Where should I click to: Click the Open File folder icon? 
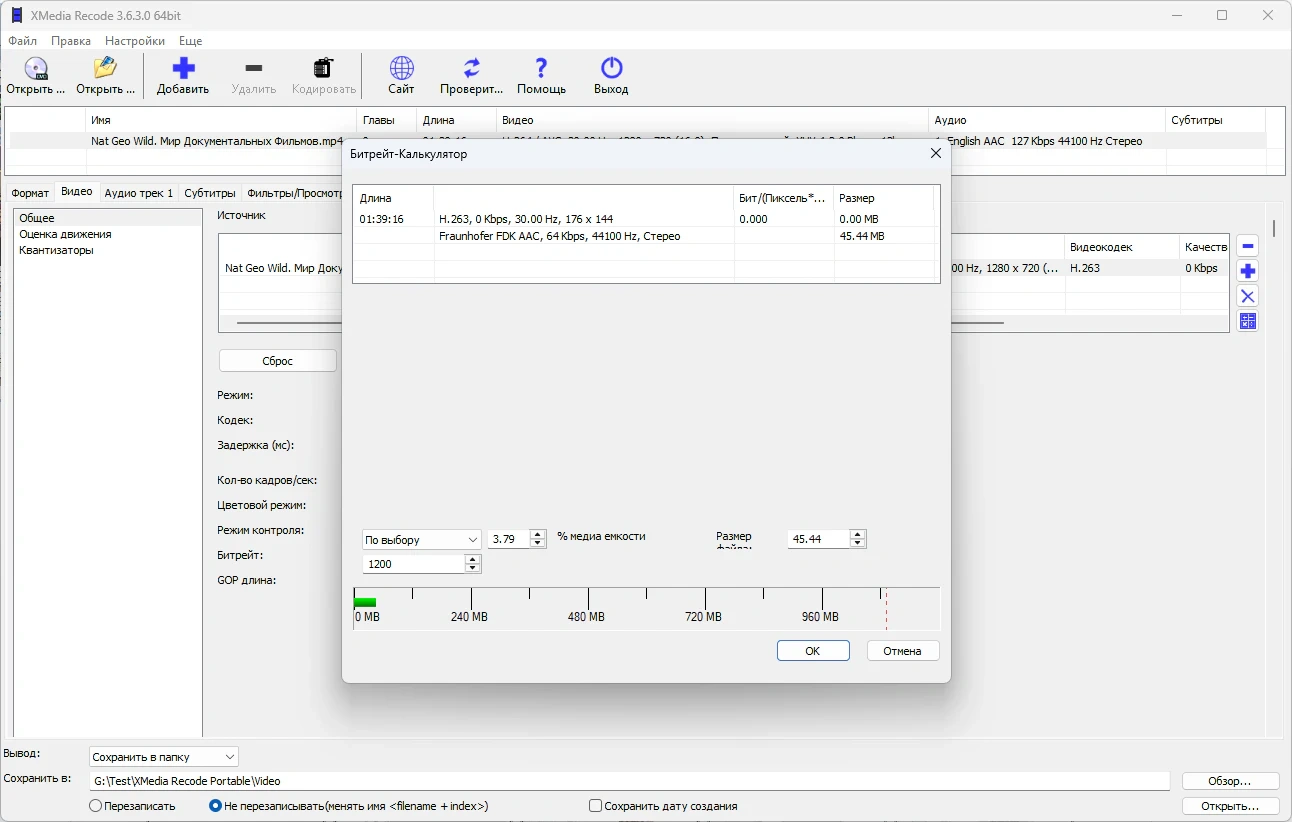click(x=105, y=68)
